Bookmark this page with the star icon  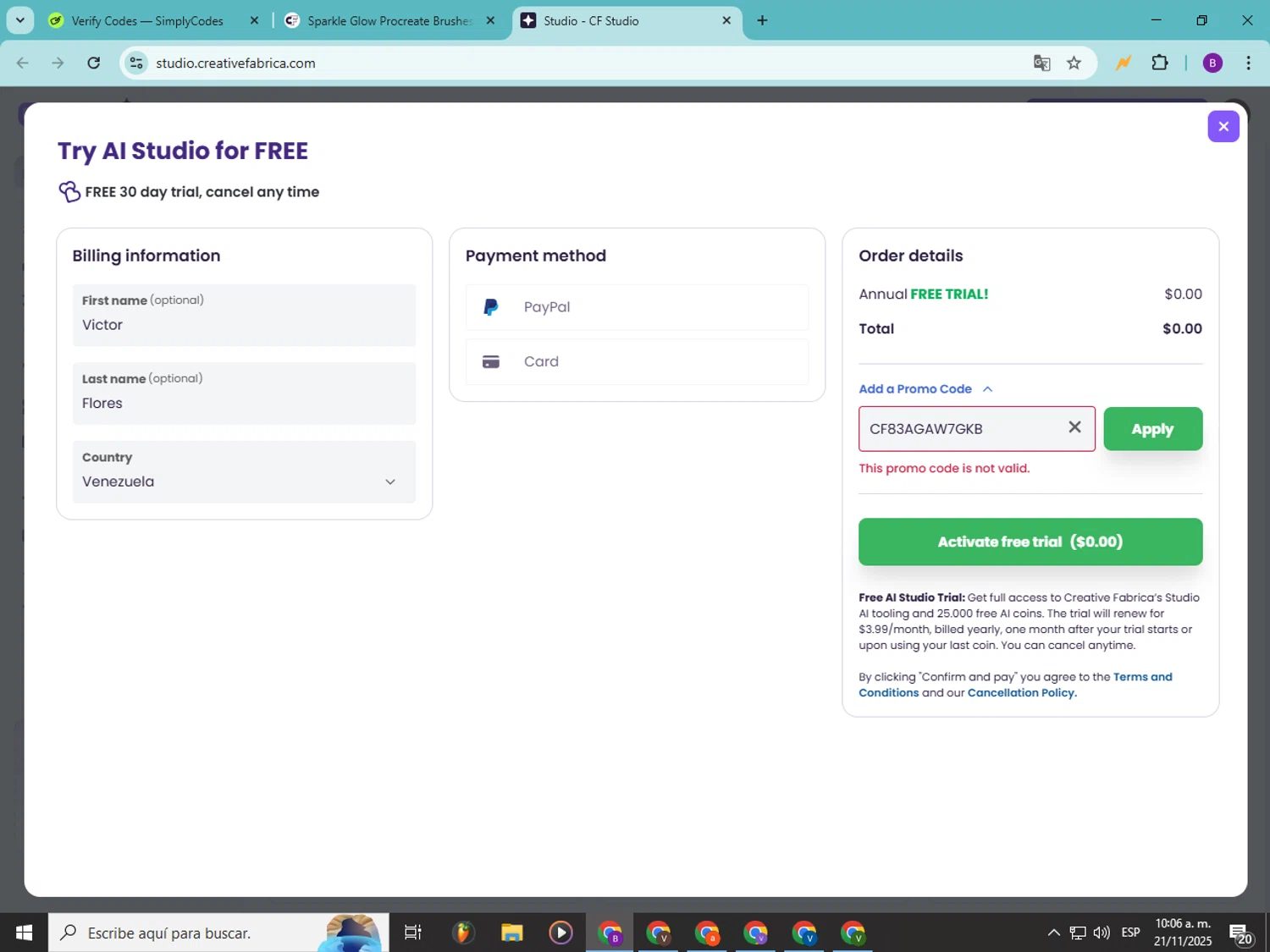pos(1074,63)
